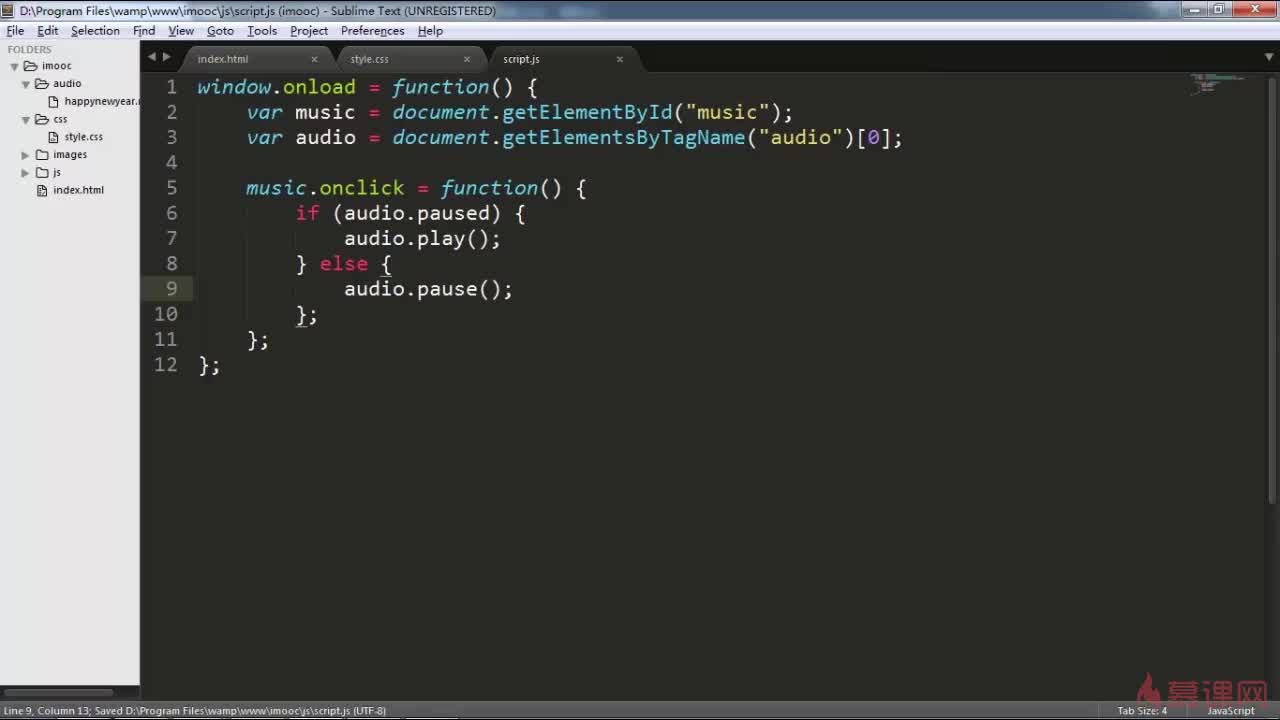
Task: Open style.css from the sidebar
Action: pyautogui.click(x=84, y=137)
